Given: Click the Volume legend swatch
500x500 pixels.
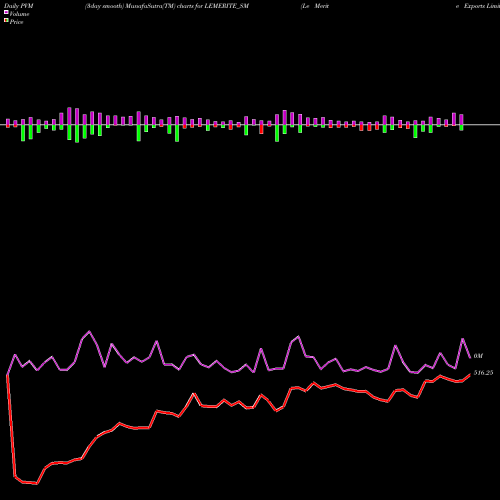Looking at the screenshot, I should coord(6,13).
